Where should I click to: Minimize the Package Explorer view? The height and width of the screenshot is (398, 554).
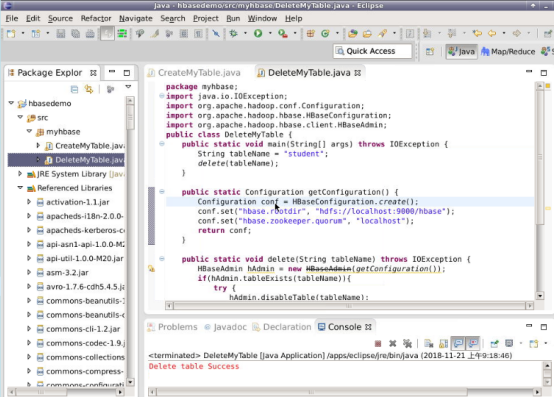coord(112,72)
